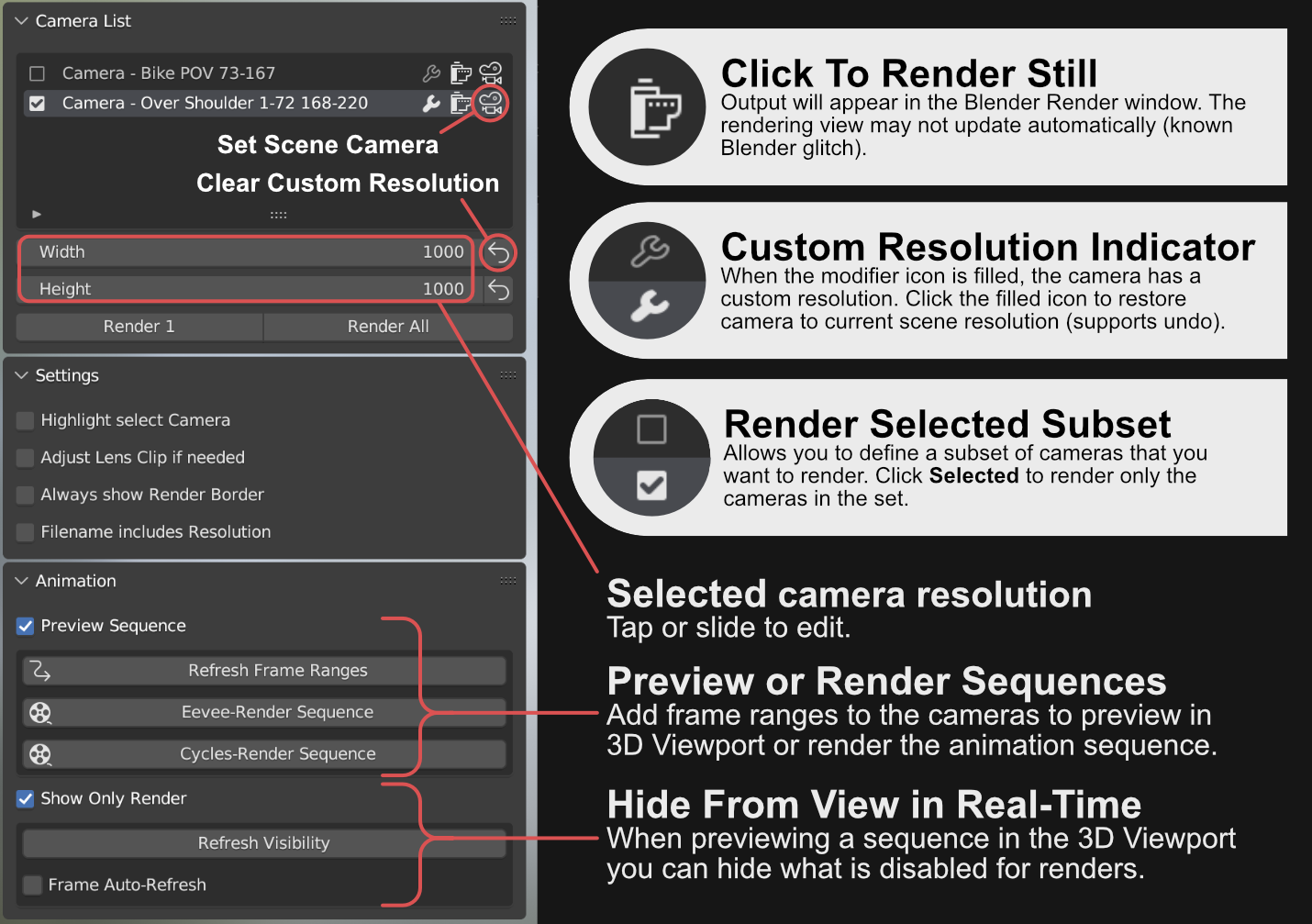This screenshot has width=1312, height=924.
Task: Enable Highlight select Camera
Action: [x=26, y=420]
